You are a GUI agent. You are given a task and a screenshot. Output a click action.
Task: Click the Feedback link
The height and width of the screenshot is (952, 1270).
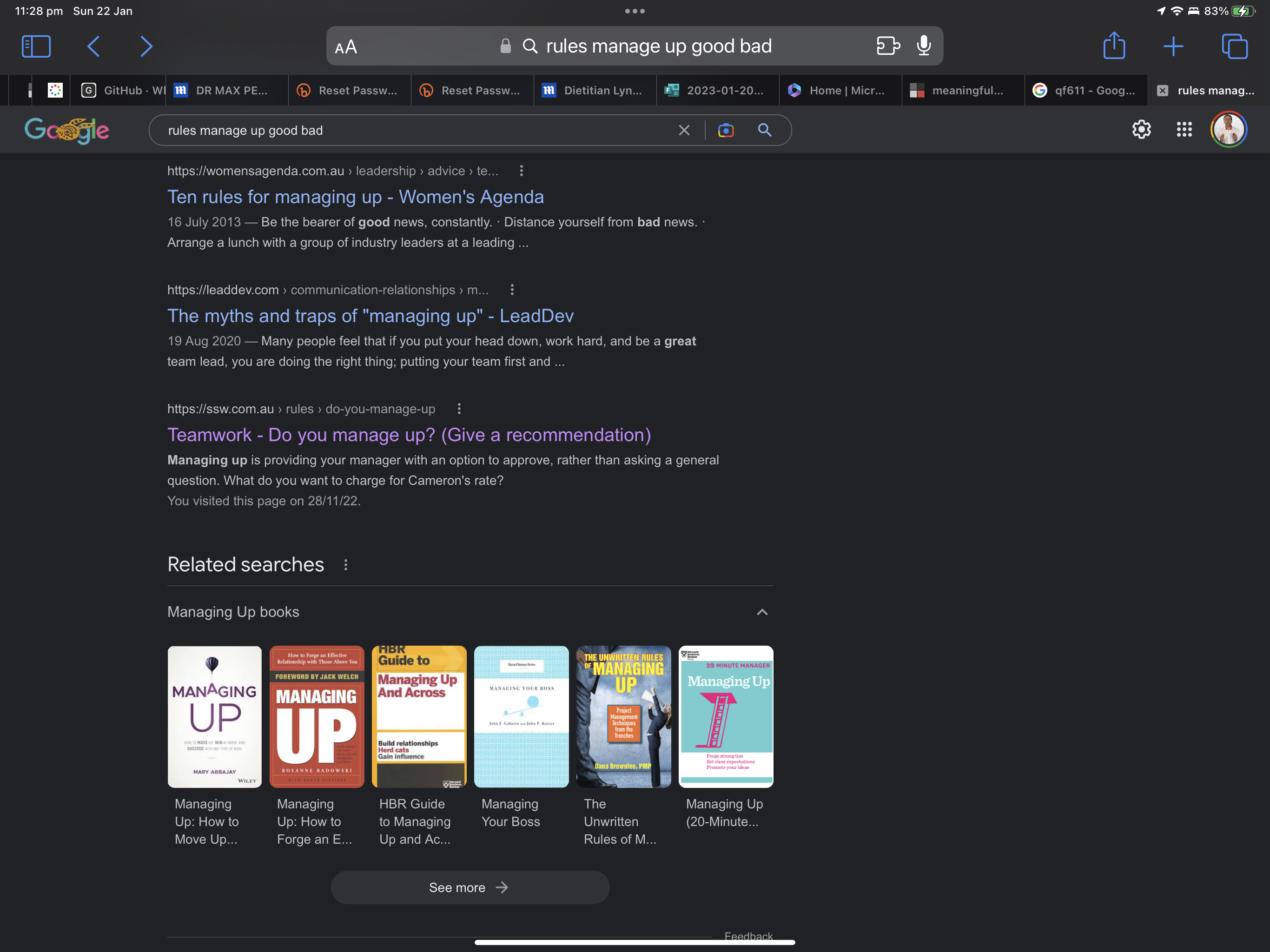coord(749,936)
